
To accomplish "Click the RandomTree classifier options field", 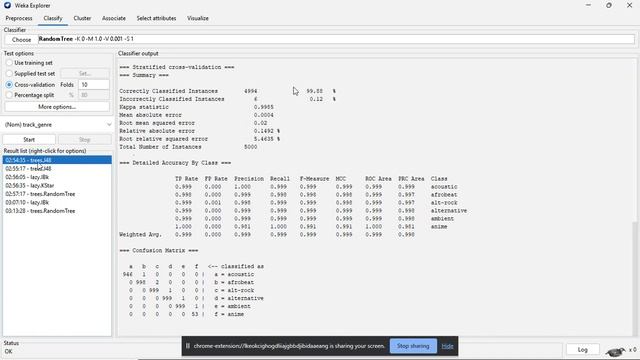I will (x=336, y=39).
